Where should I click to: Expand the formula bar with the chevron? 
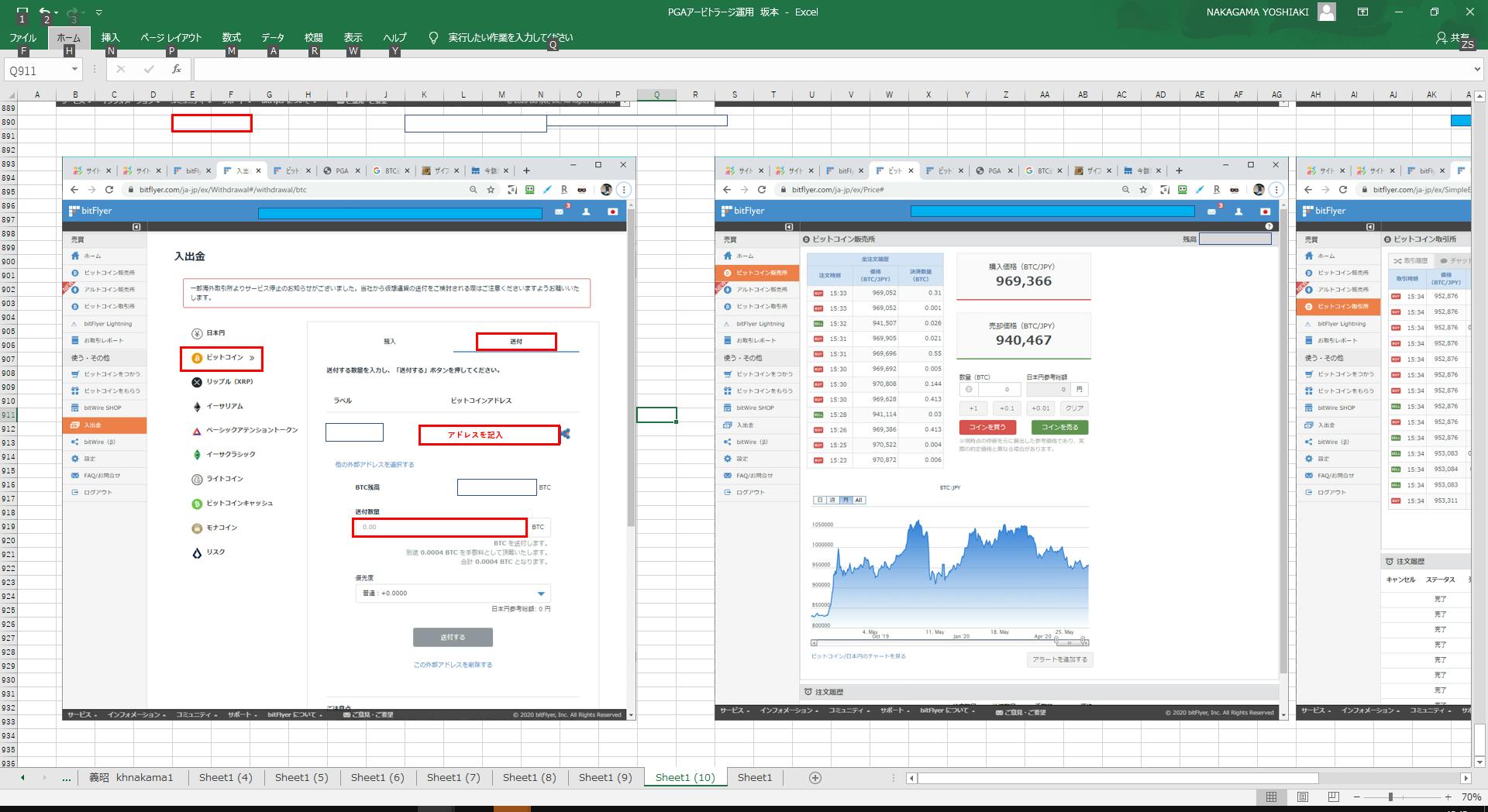coord(1477,69)
